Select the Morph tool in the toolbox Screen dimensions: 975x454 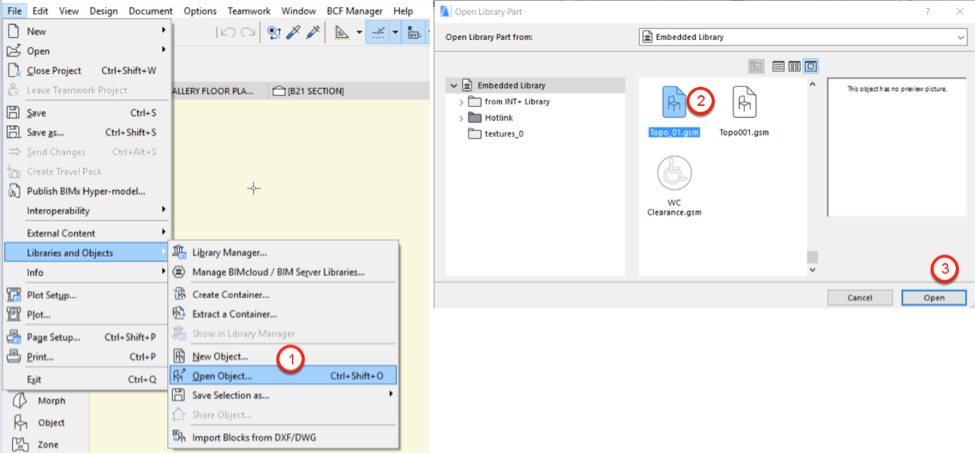pyautogui.click(x=40, y=401)
